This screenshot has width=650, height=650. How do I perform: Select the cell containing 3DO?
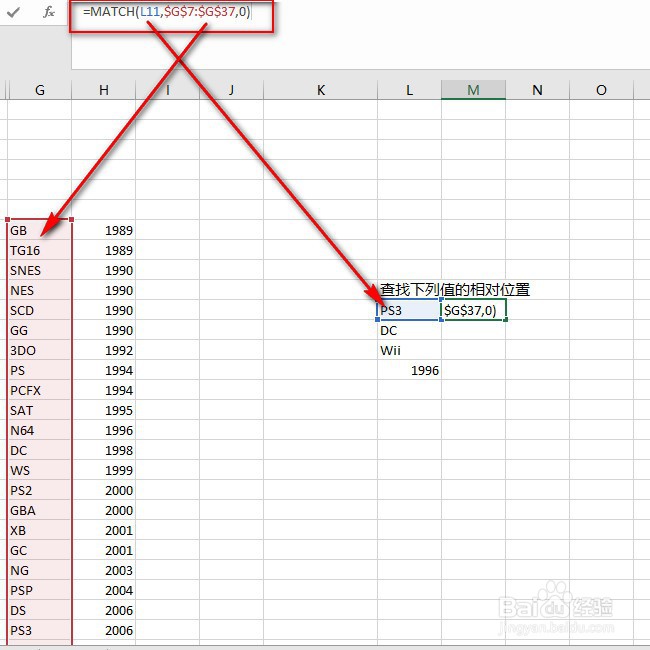pos(40,350)
